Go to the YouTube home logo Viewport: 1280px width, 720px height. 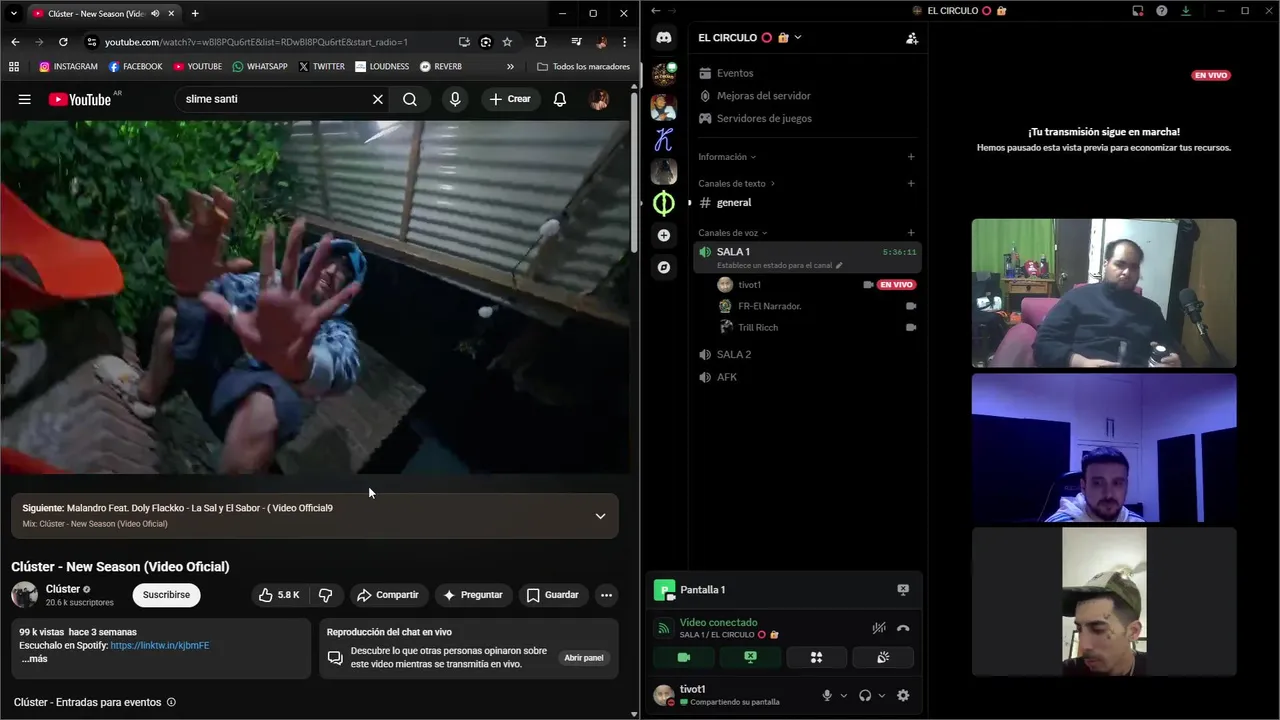point(80,99)
